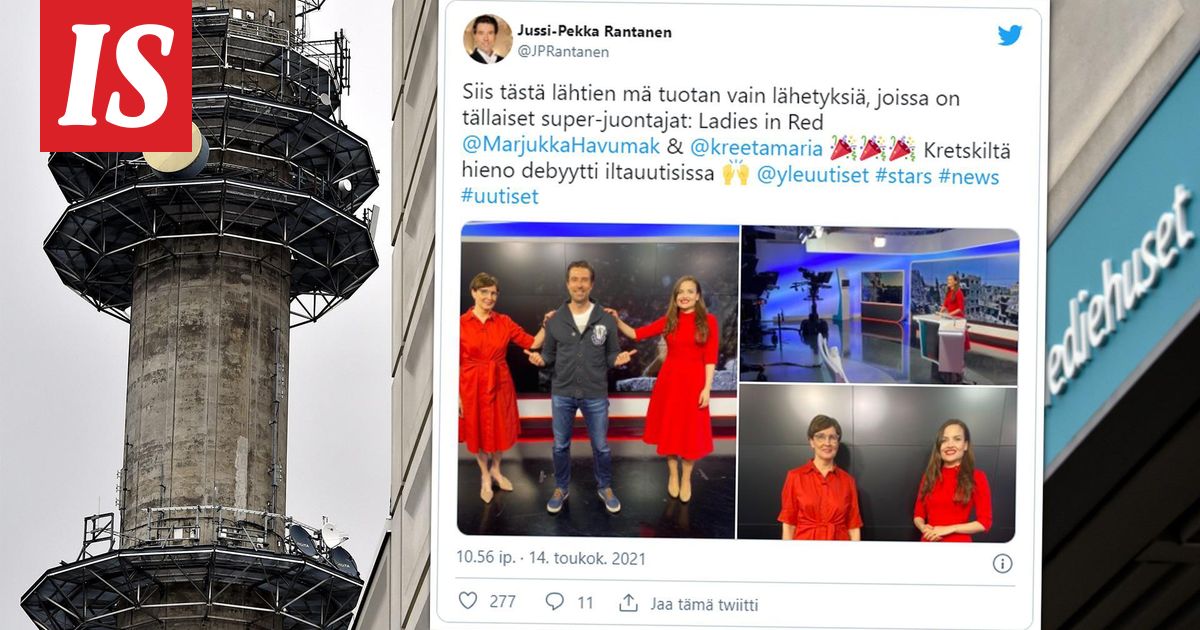Open the #uutiset hashtag
1200x630 pixels.
point(500,196)
